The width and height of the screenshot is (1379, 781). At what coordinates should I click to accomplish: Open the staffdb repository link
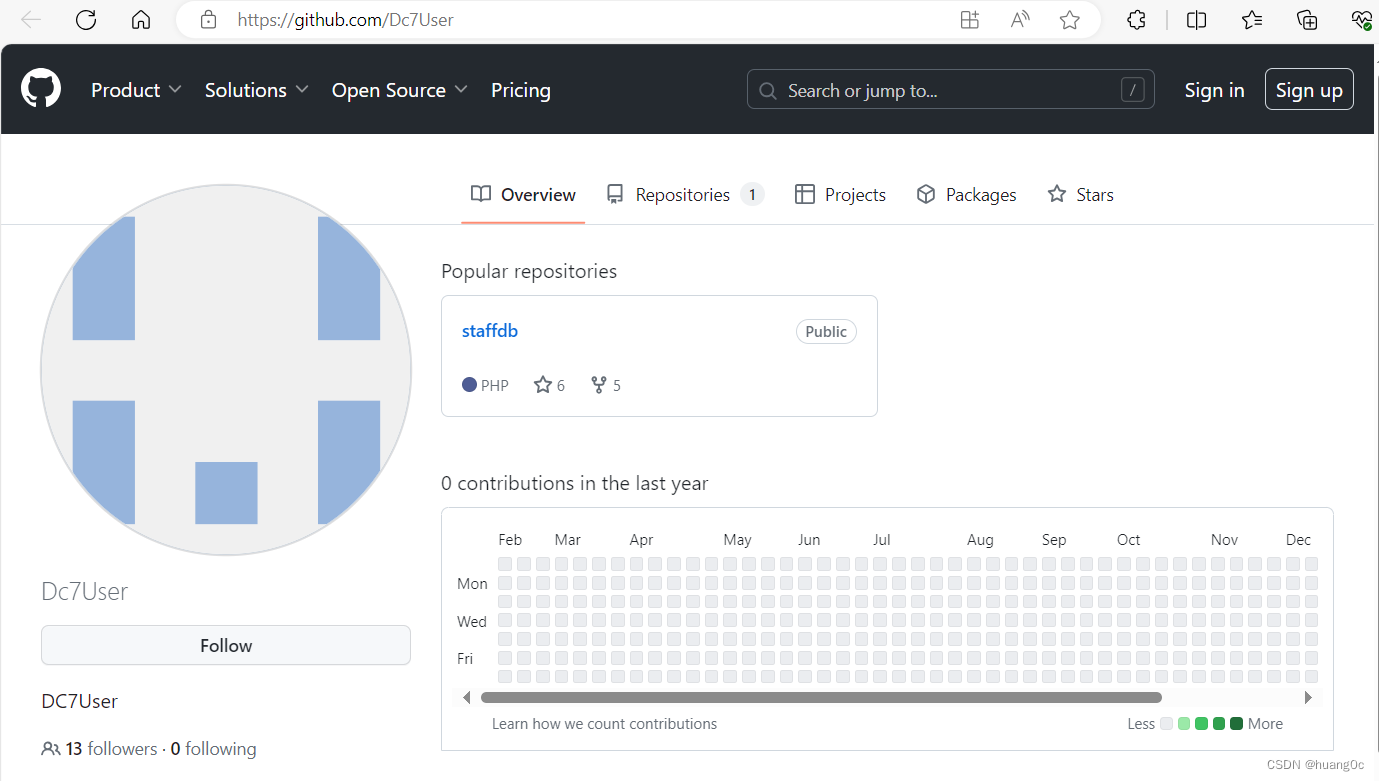point(490,331)
